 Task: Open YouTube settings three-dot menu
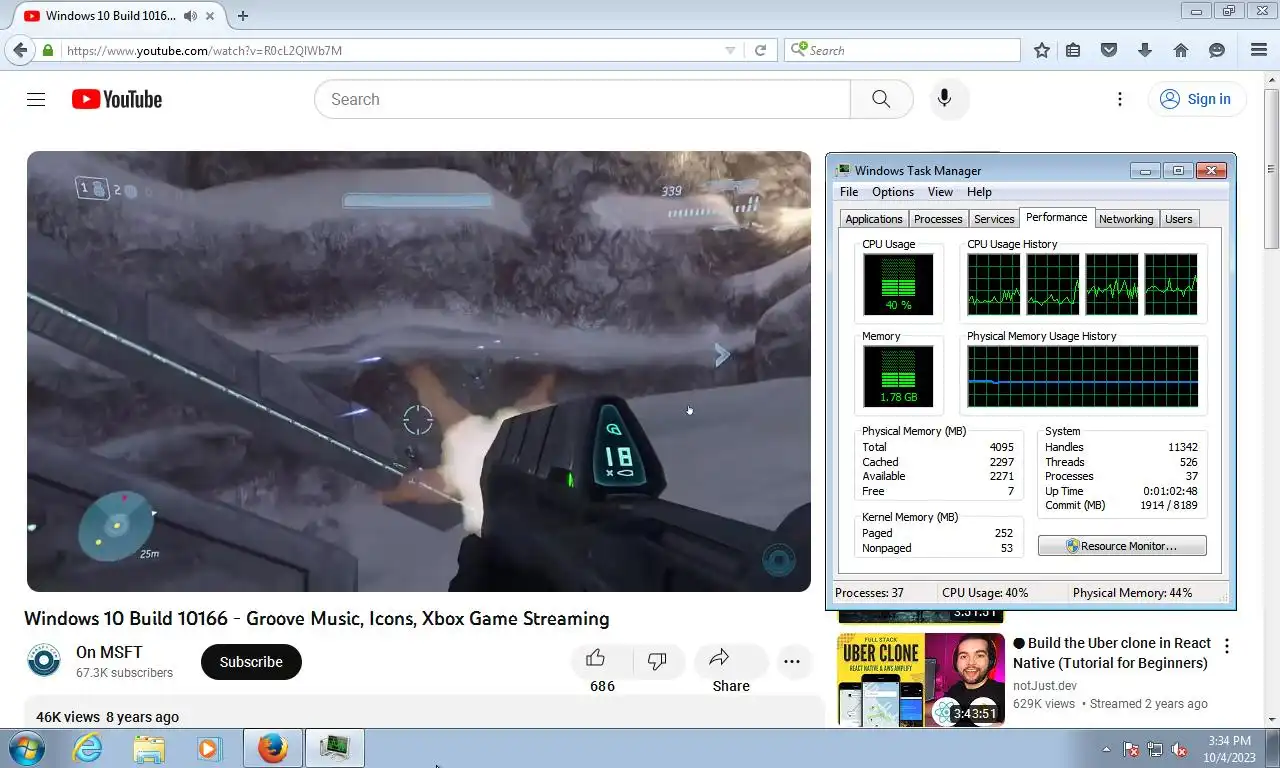click(1120, 99)
